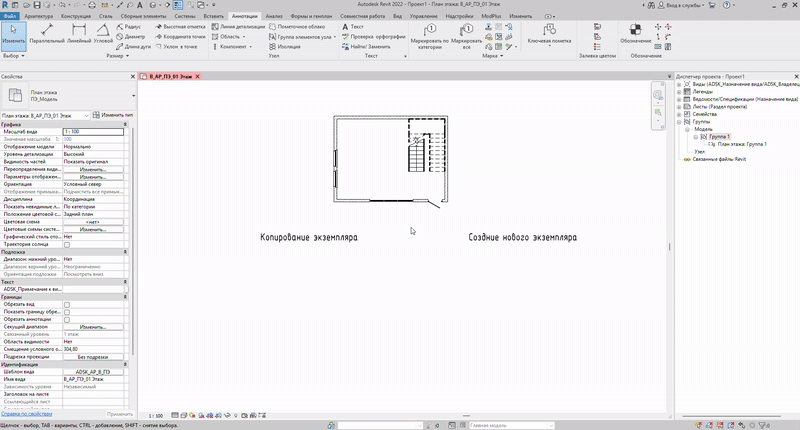The height and width of the screenshot is (430, 800).
Task: Place a Высотная отметка annotation
Action: coord(180,27)
